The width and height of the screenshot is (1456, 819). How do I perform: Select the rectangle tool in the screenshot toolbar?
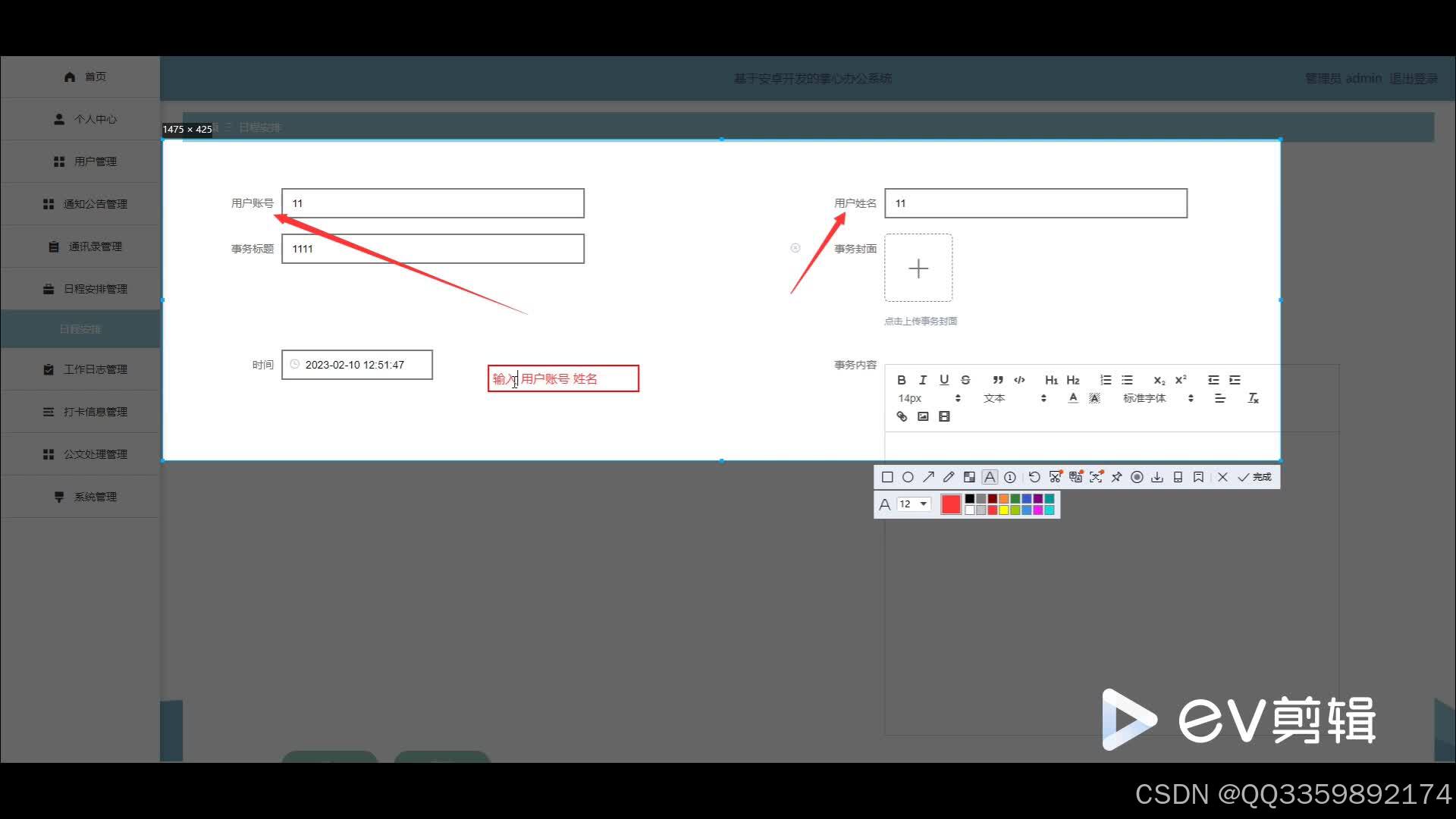[x=887, y=477]
